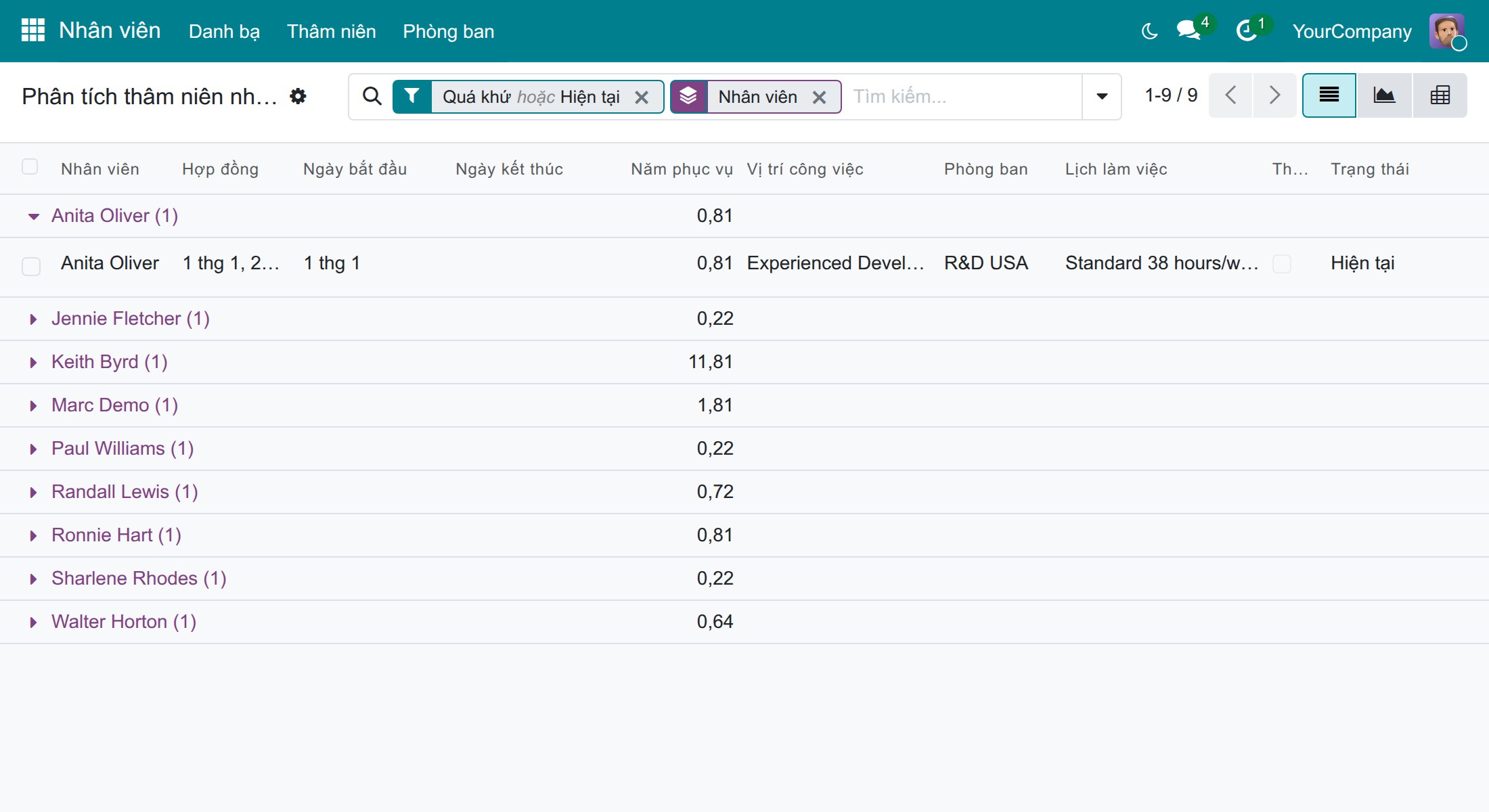The image size is (1489, 812).
Task: Toggle dark mode moon icon
Action: (x=1149, y=31)
